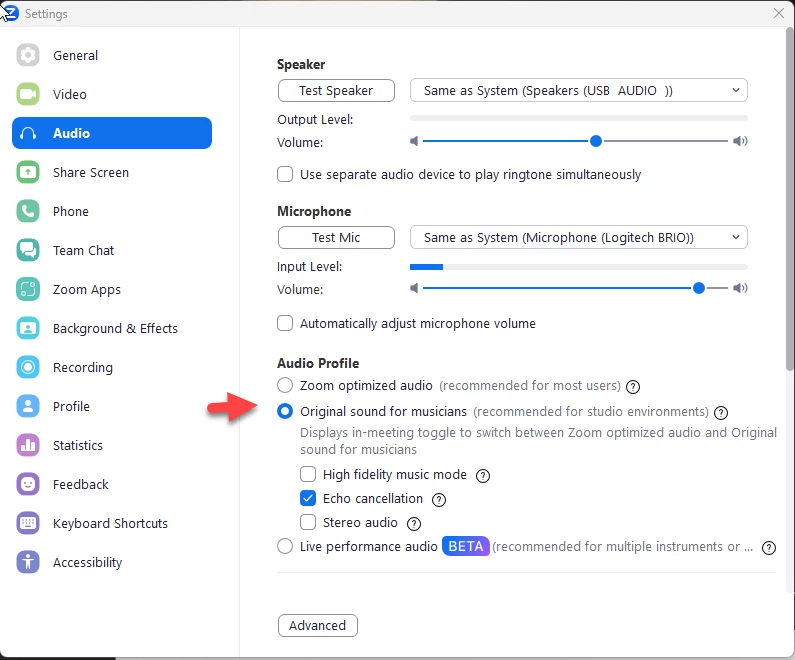
Task: Click the Audio headphones icon
Action: [28, 133]
